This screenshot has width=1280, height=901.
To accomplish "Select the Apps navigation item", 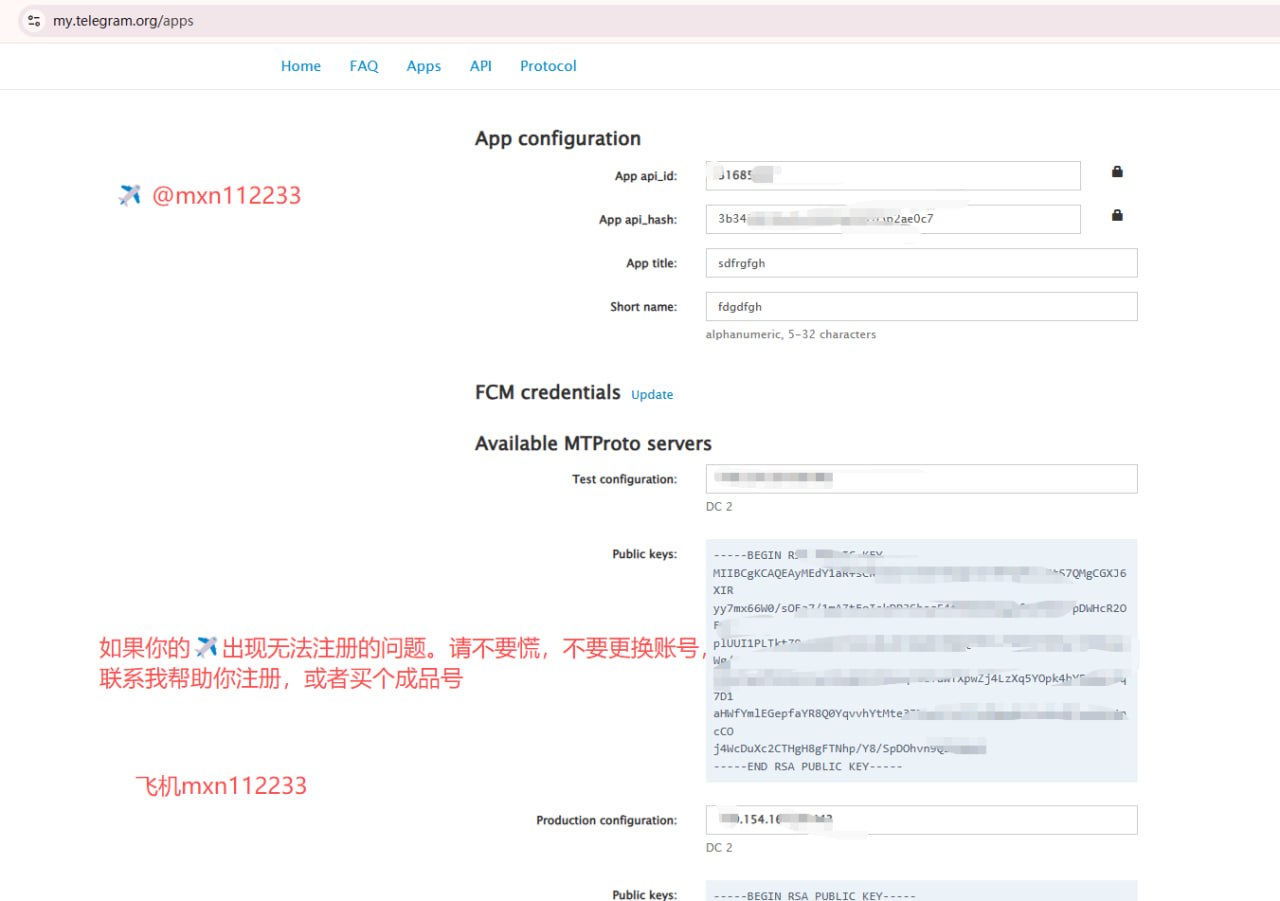I will pos(423,65).
